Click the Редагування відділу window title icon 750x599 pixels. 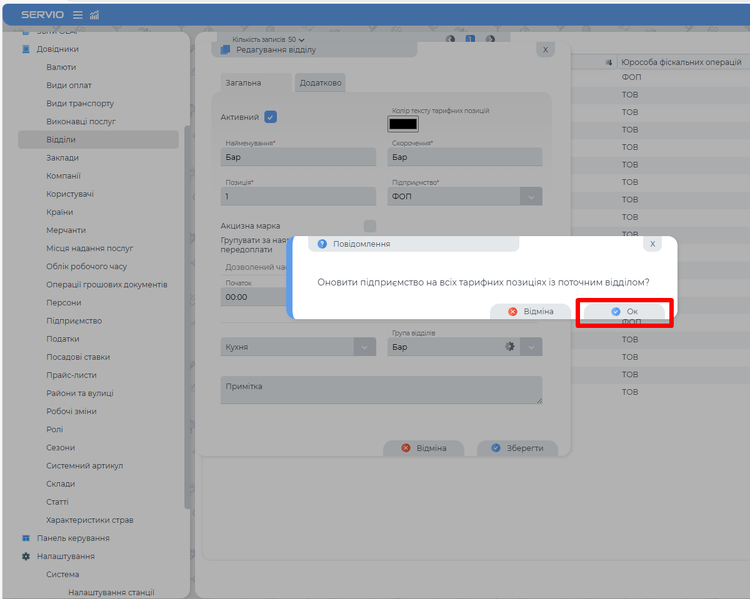pos(225,49)
